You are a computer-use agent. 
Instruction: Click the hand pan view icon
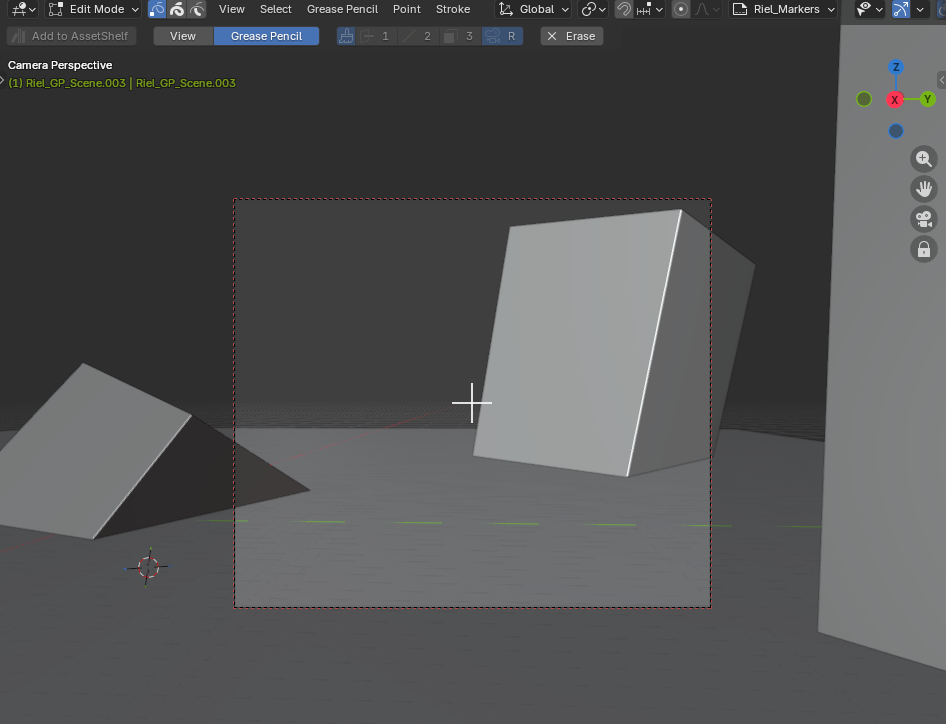(x=924, y=189)
